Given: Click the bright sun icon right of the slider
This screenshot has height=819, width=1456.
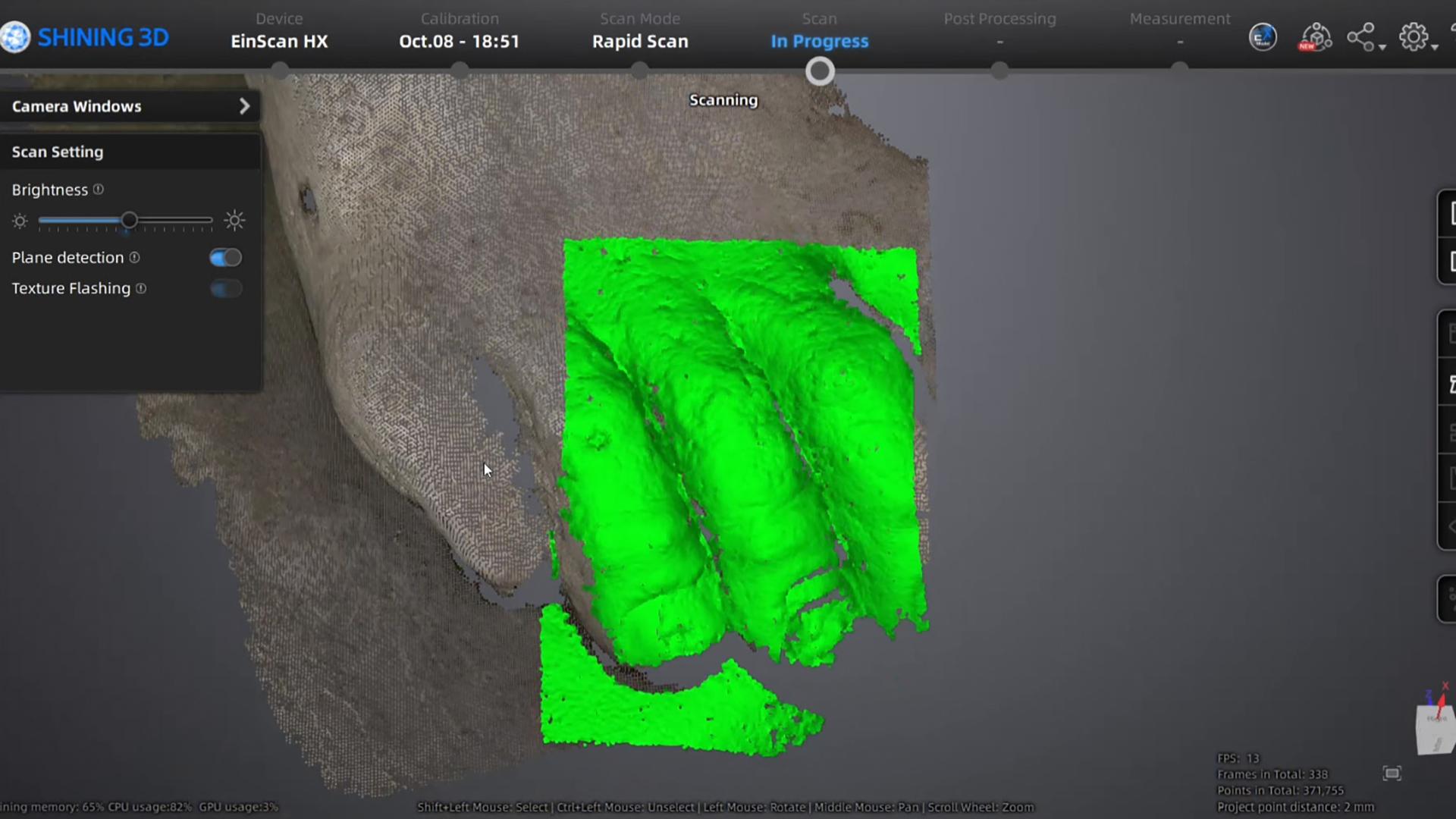Looking at the screenshot, I should (x=234, y=221).
